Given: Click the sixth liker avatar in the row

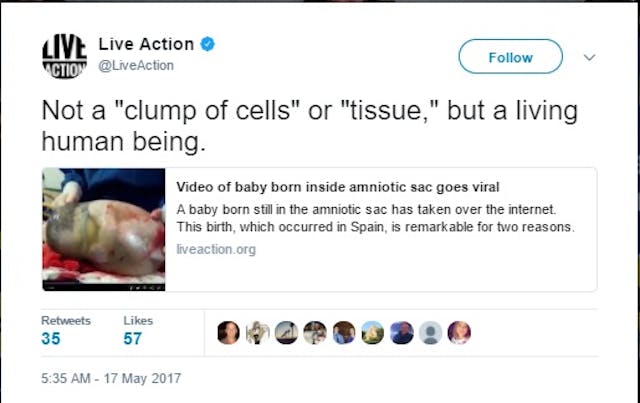Looking at the screenshot, I should pos(373,332).
